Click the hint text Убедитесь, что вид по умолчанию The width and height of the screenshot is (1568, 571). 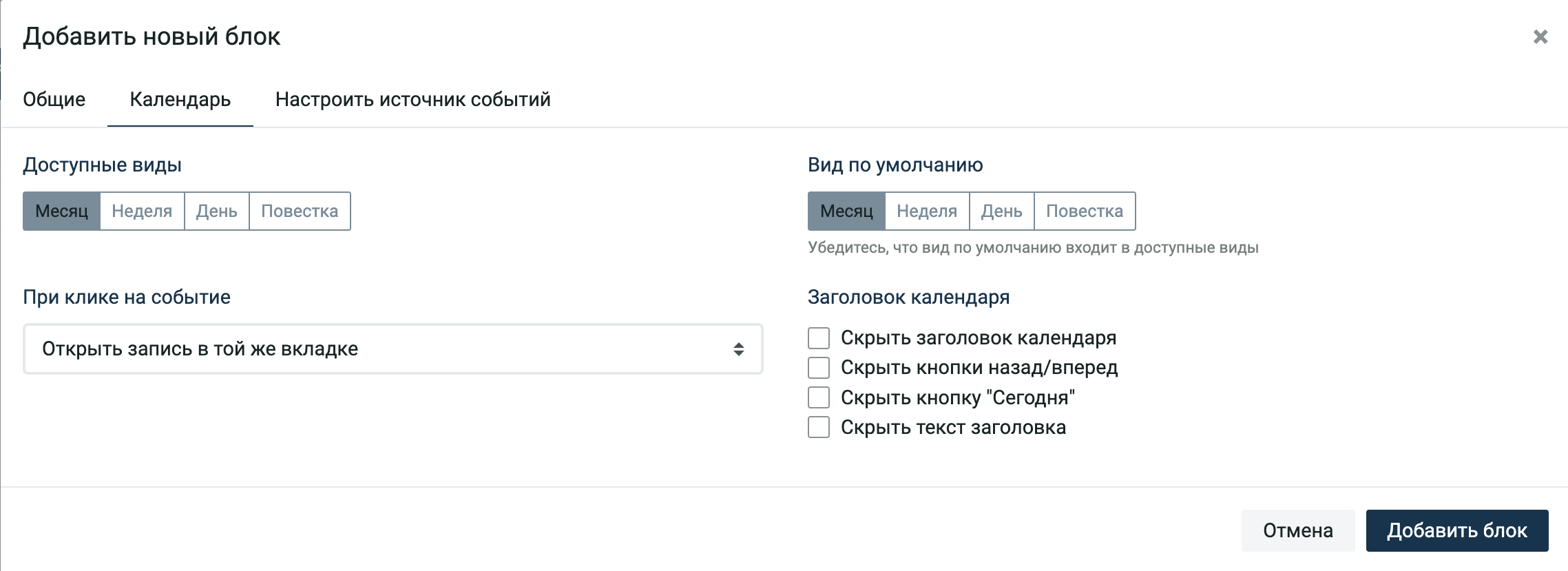1033,248
